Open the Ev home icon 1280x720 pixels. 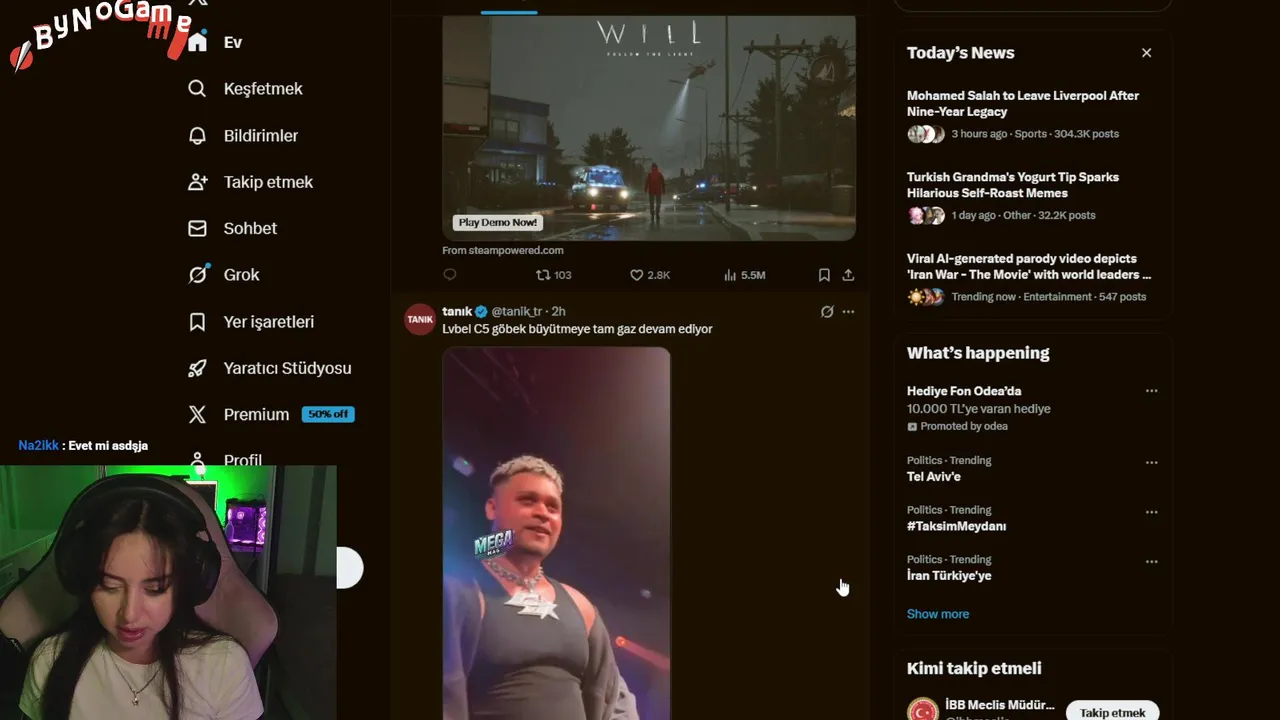point(197,42)
